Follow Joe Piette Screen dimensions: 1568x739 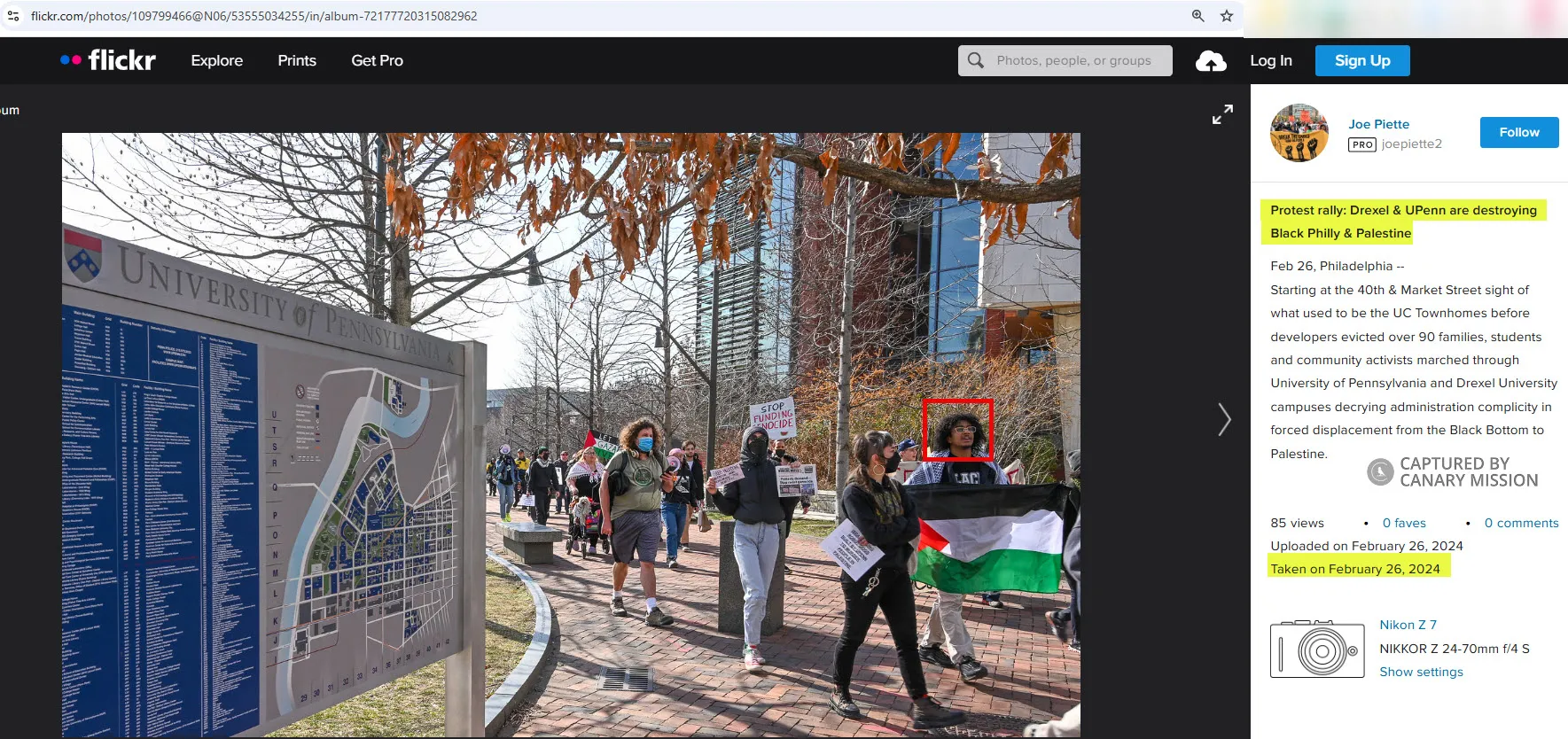click(x=1519, y=132)
